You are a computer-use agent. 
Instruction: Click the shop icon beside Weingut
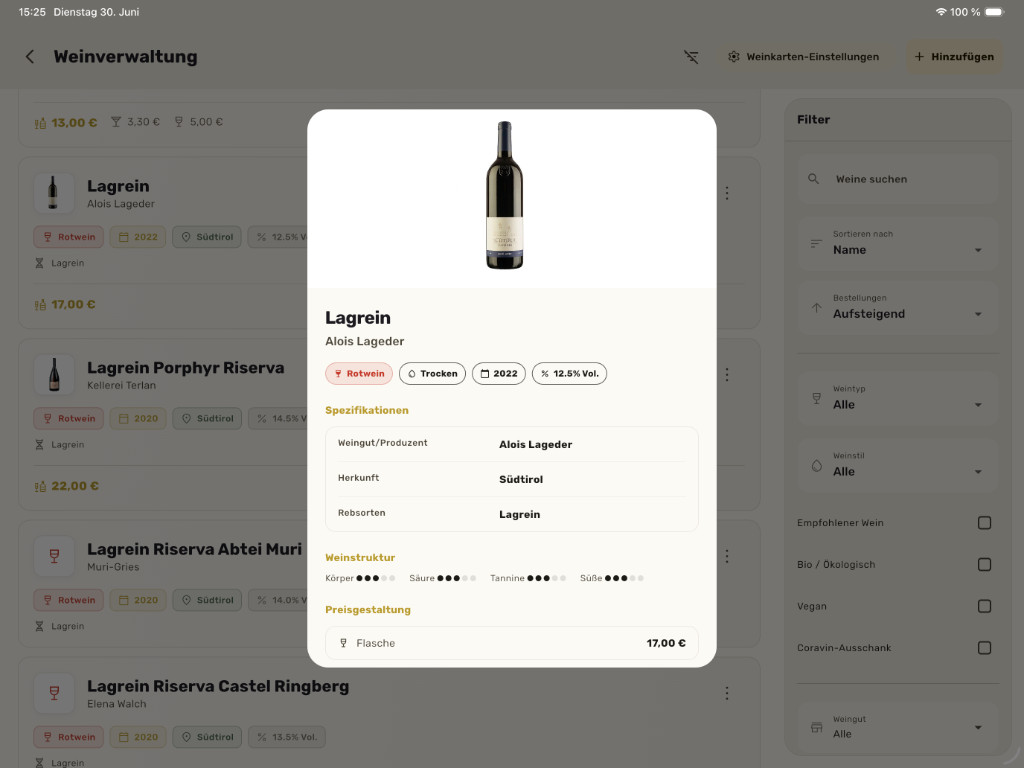[x=816, y=728]
